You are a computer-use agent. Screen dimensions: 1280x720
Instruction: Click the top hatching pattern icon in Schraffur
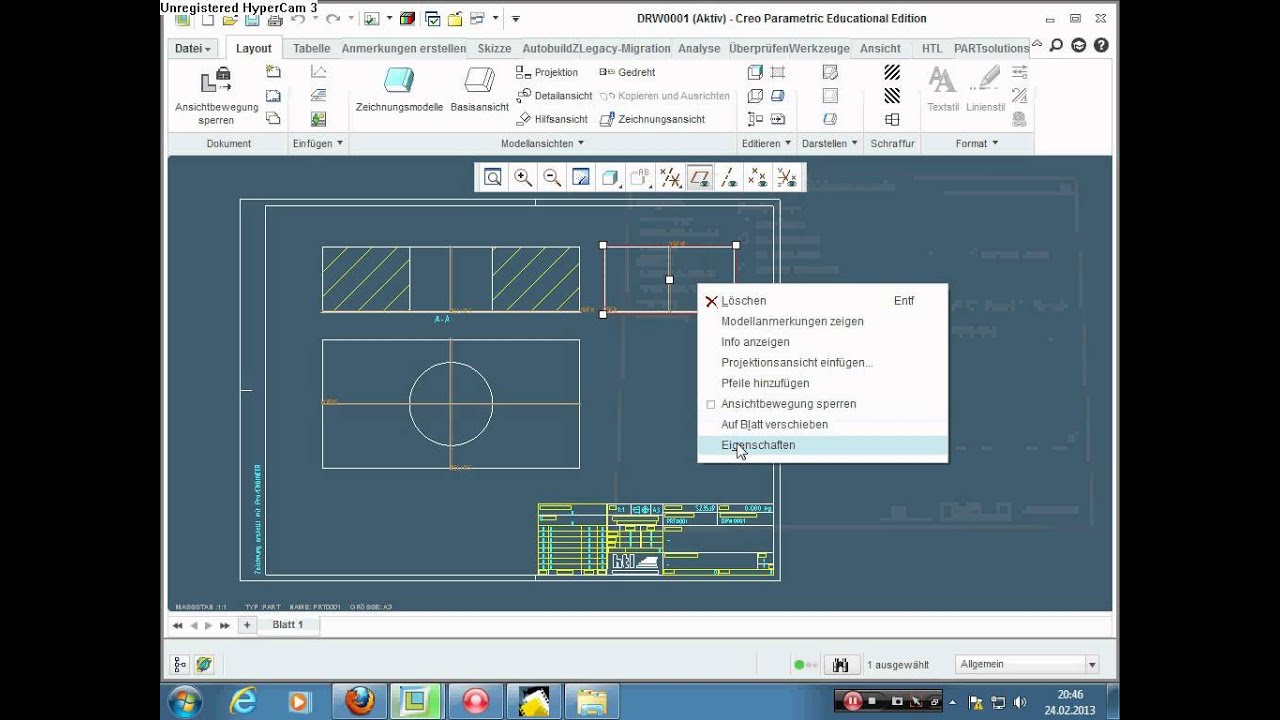click(x=892, y=72)
